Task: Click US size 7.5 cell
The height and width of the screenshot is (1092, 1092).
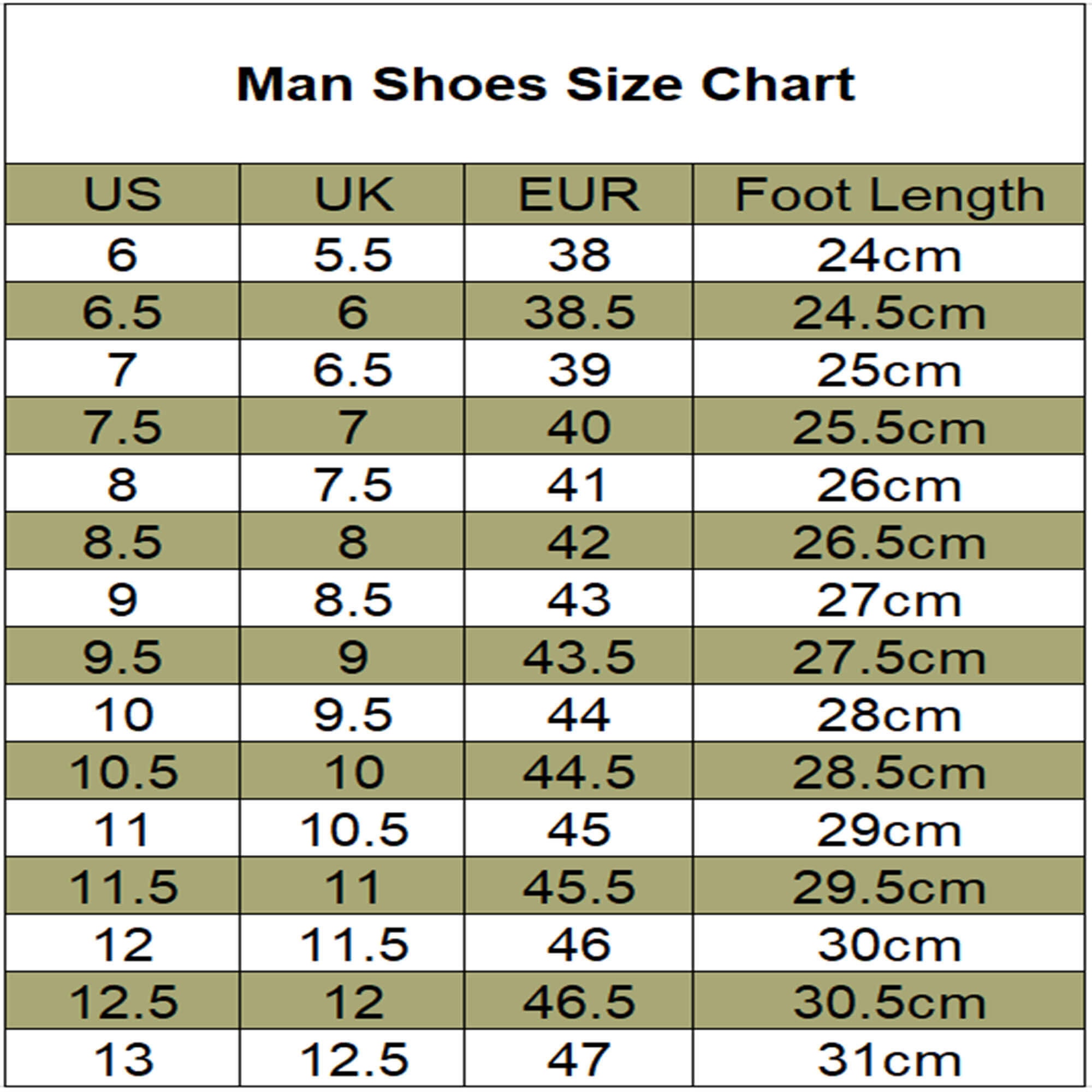Action: 123,426
